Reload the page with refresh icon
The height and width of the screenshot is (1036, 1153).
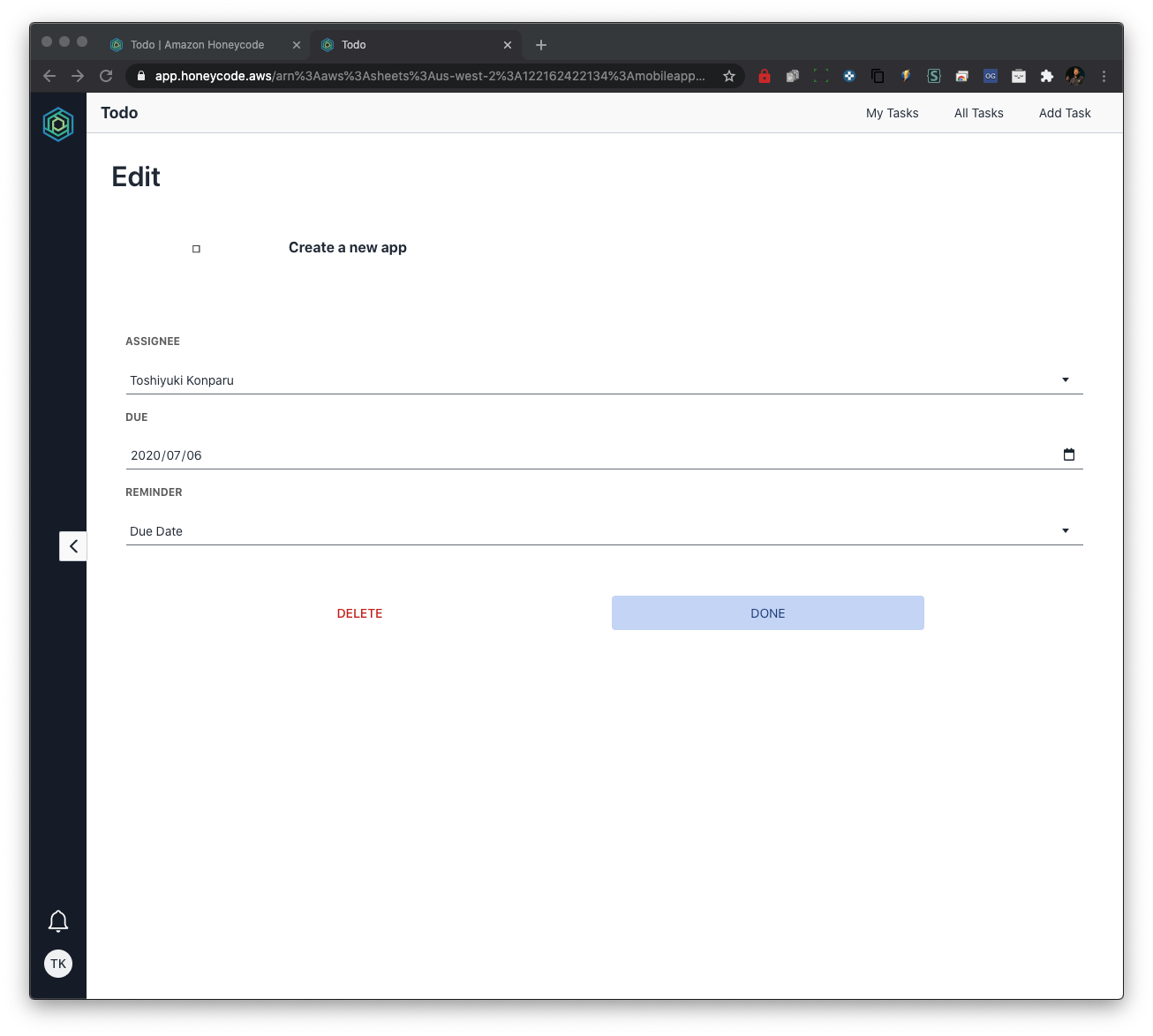[106, 76]
